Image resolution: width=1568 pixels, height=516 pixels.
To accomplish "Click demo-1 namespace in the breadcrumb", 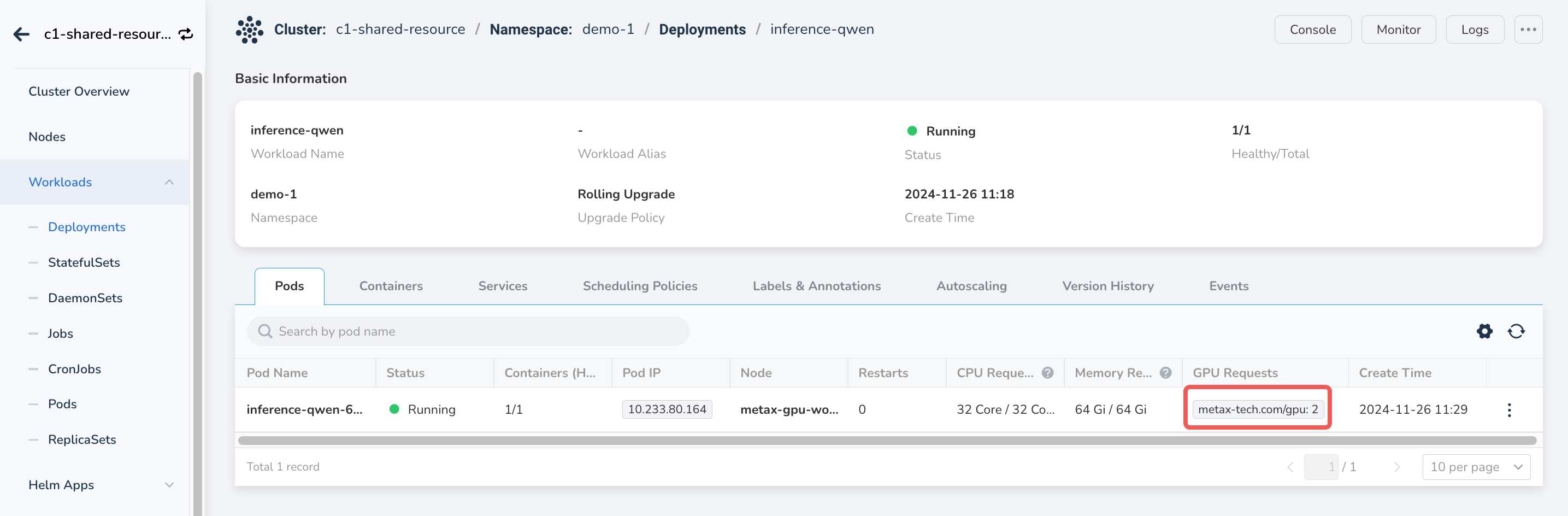I will [608, 29].
